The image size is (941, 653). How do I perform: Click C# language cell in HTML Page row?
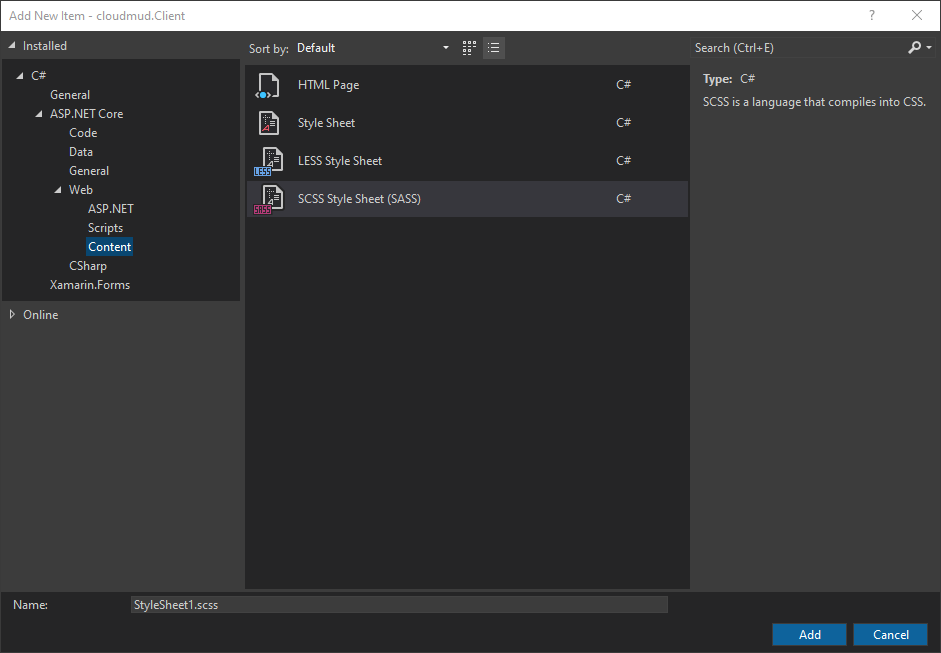623,85
